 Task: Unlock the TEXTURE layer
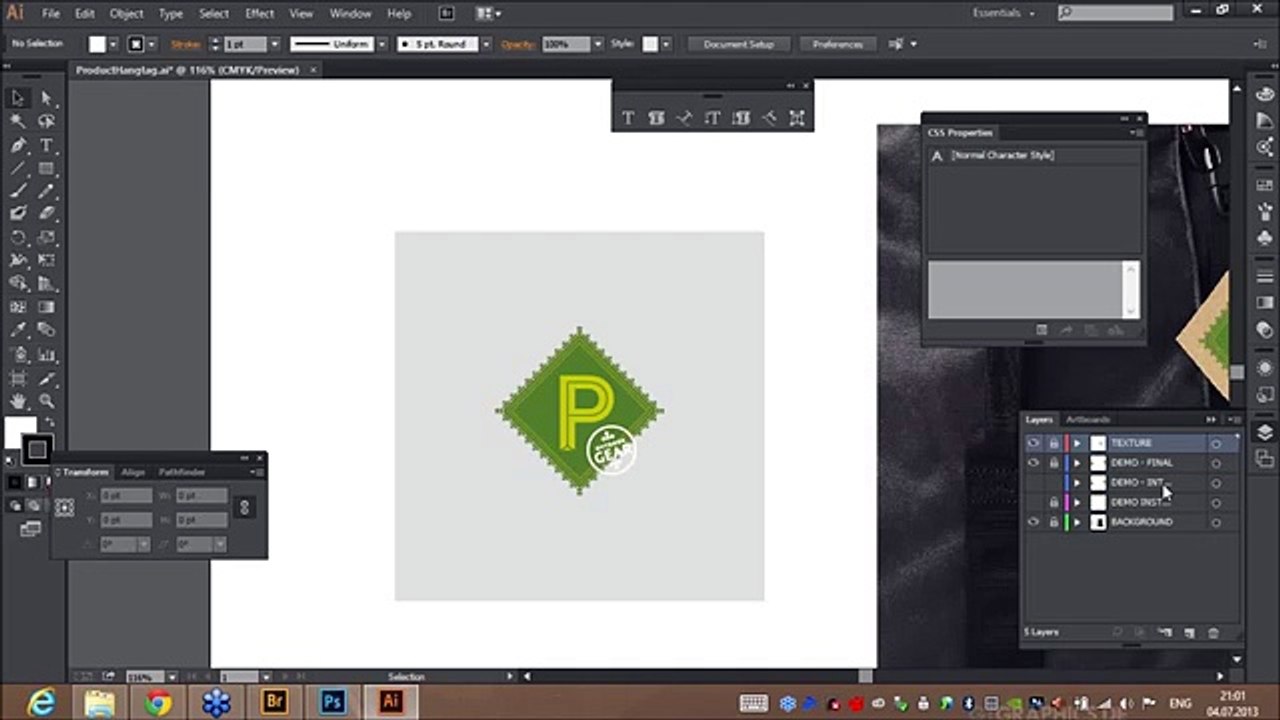(x=1053, y=443)
